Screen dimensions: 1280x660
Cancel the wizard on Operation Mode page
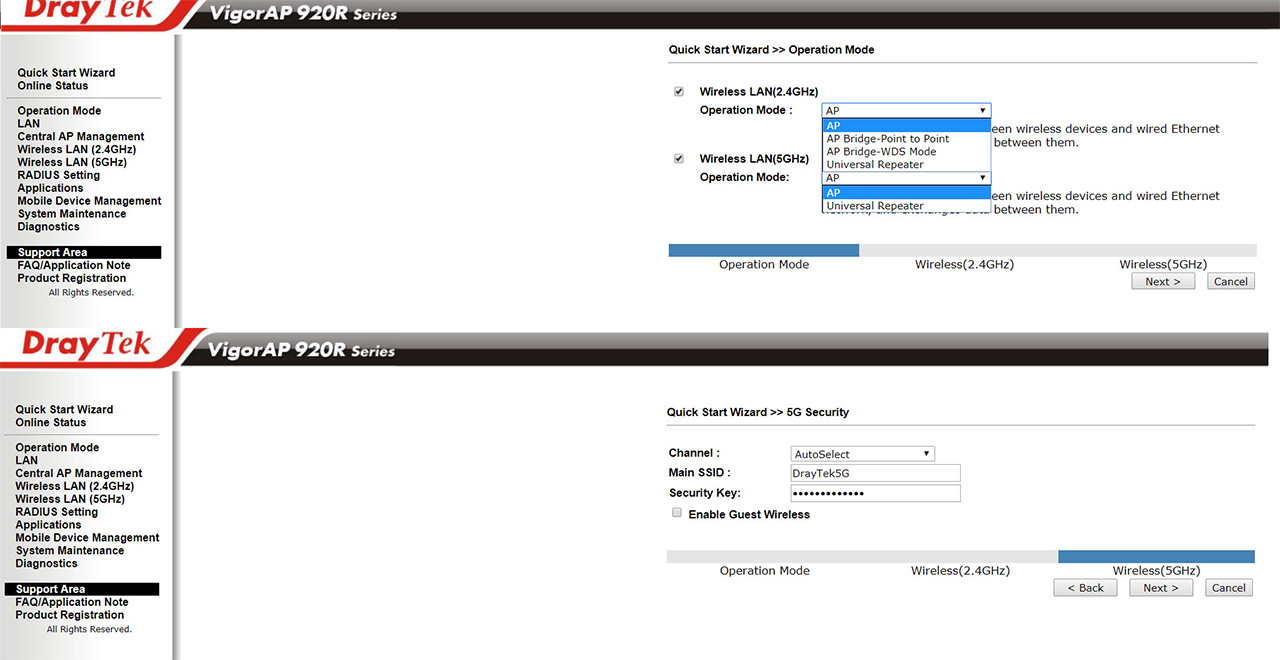(x=1230, y=282)
